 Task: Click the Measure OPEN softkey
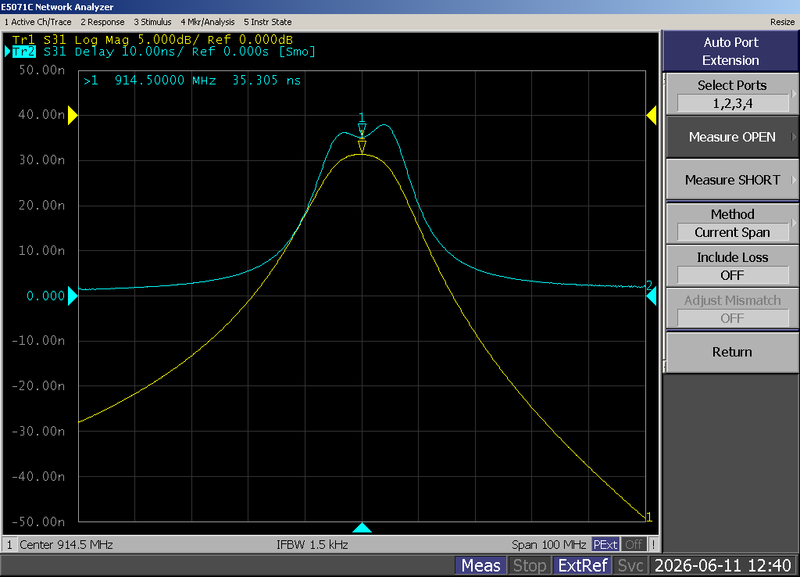click(x=732, y=137)
